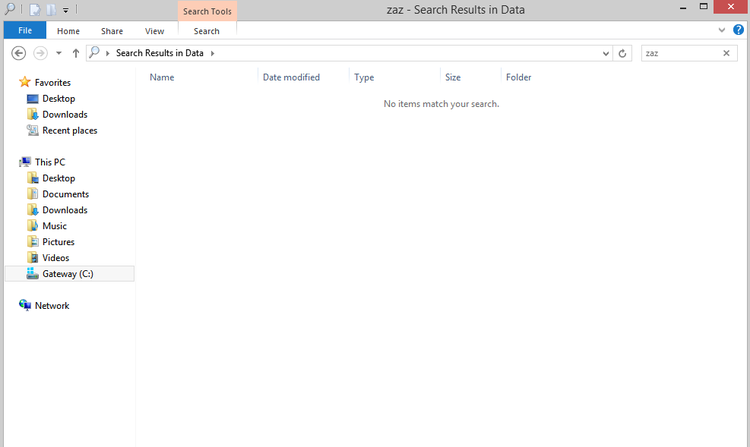Open Desktop under Favorites
The width and height of the screenshot is (750, 447).
coord(59,98)
